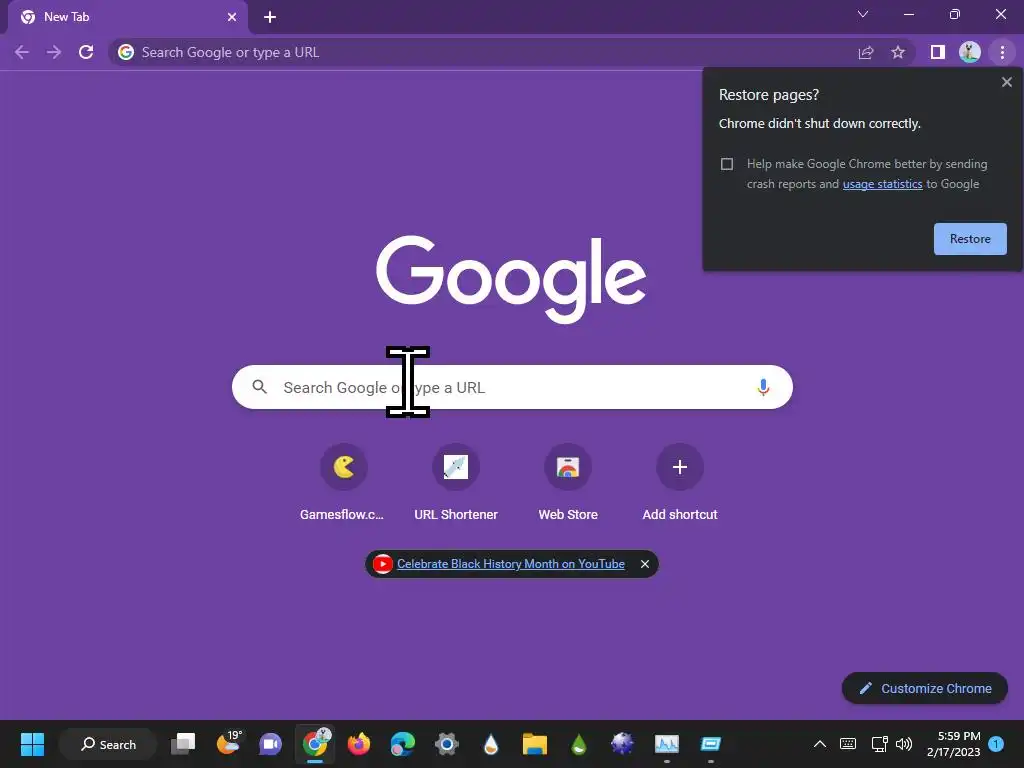Open the notification badge
Image resolution: width=1024 pixels, height=768 pixels.
point(996,744)
